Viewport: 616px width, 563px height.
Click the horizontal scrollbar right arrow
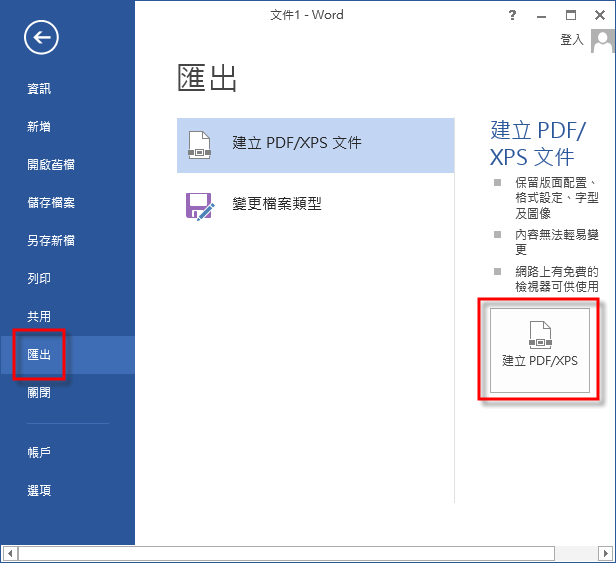click(x=606, y=554)
